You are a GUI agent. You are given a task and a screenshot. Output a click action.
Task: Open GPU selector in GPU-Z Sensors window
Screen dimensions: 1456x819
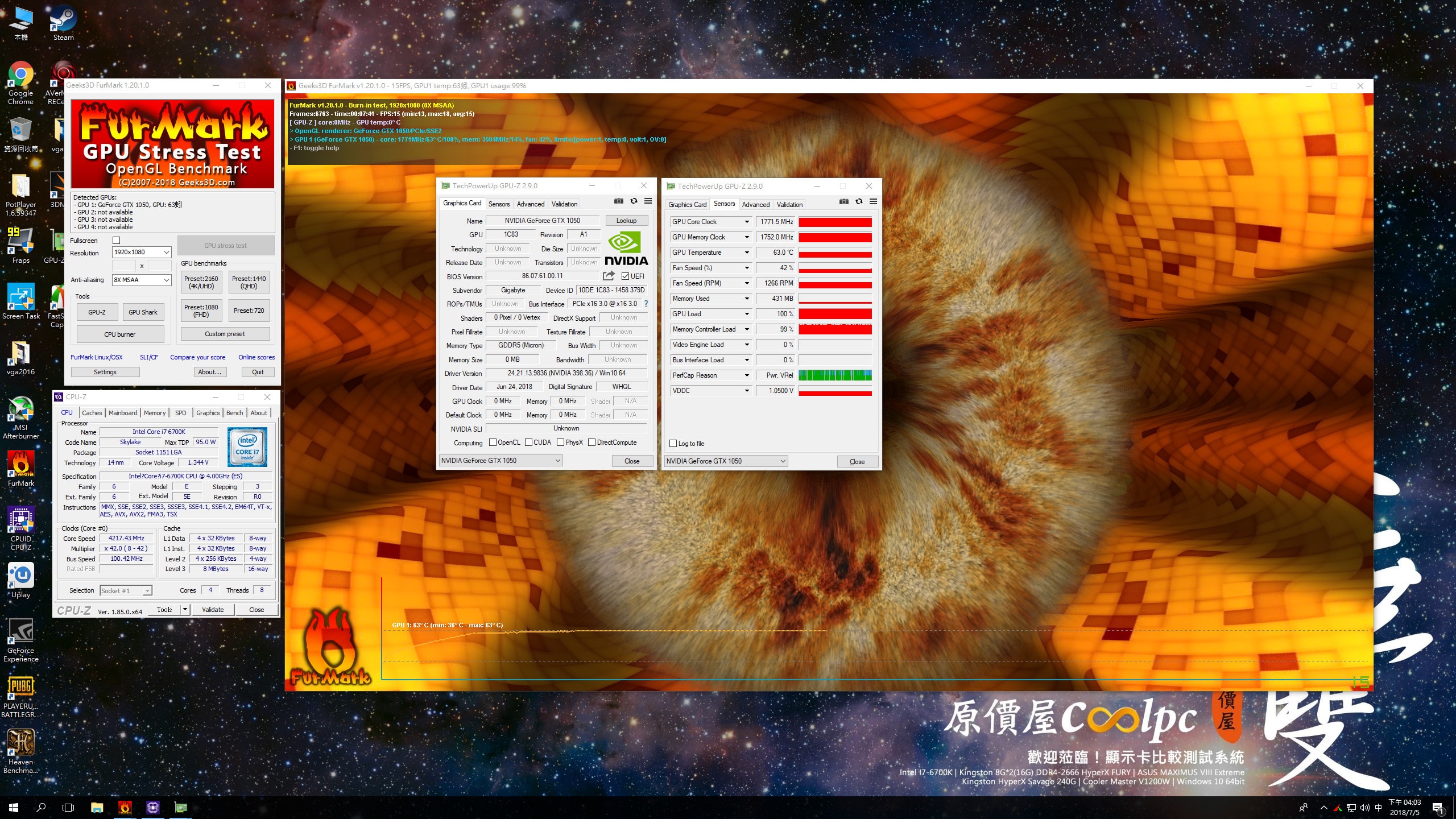coord(726,461)
